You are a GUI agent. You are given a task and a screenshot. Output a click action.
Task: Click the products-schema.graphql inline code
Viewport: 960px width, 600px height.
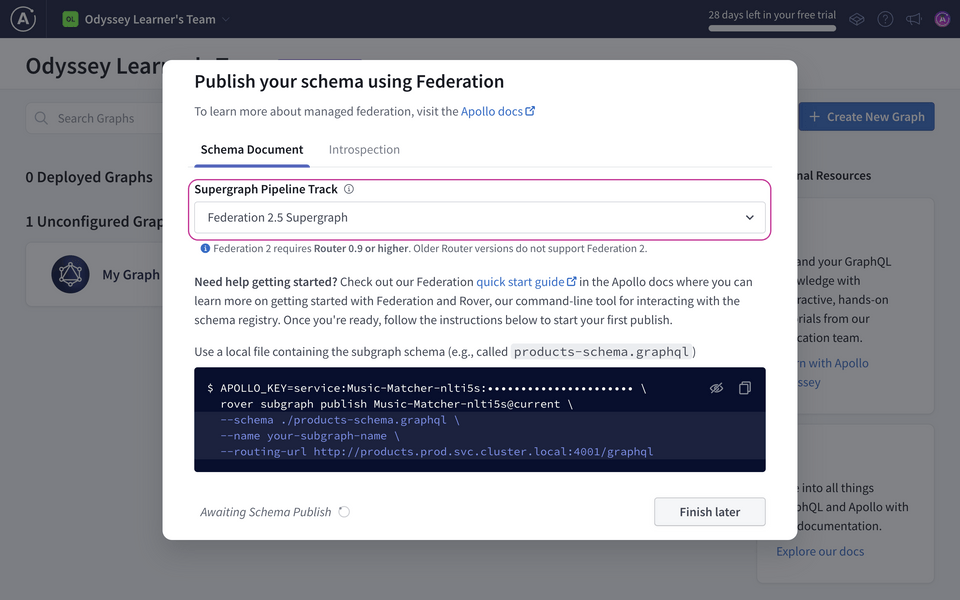pyautogui.click(x=601, y=351)
